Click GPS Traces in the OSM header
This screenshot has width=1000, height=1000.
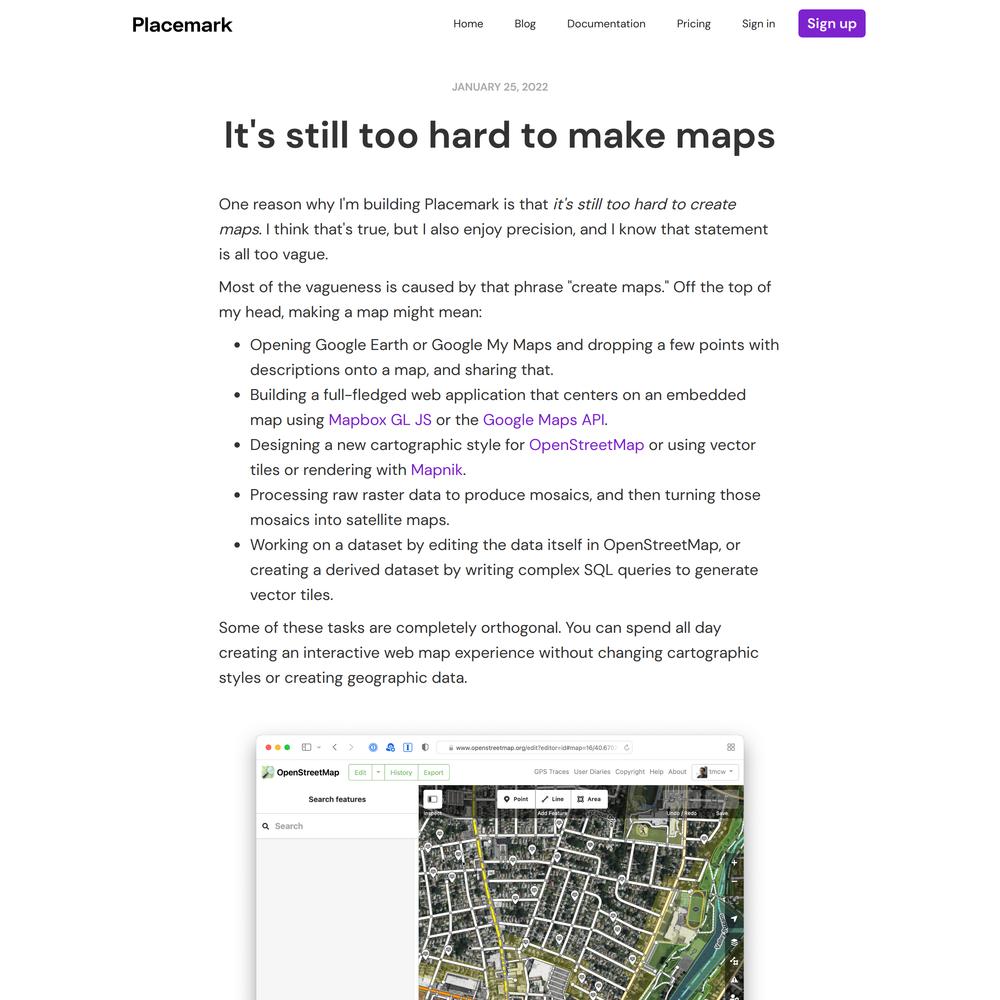tap(551, 772)
